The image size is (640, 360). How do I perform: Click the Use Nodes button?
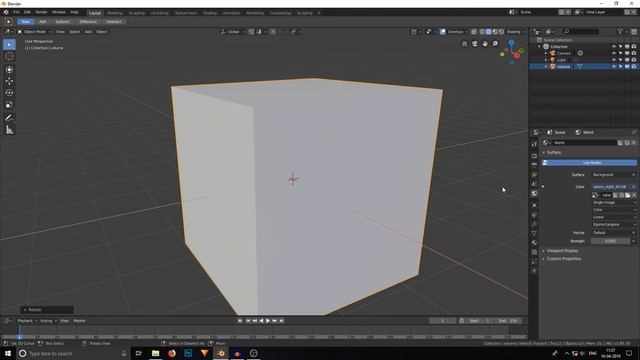click(x=589, y=163)
